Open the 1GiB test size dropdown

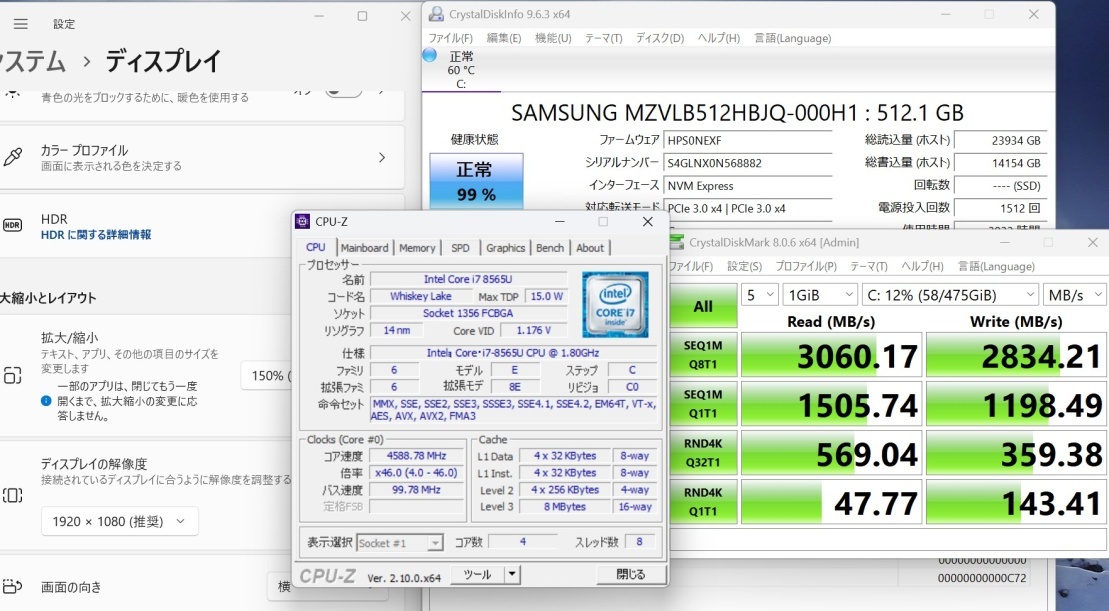[x=820, y=295]
